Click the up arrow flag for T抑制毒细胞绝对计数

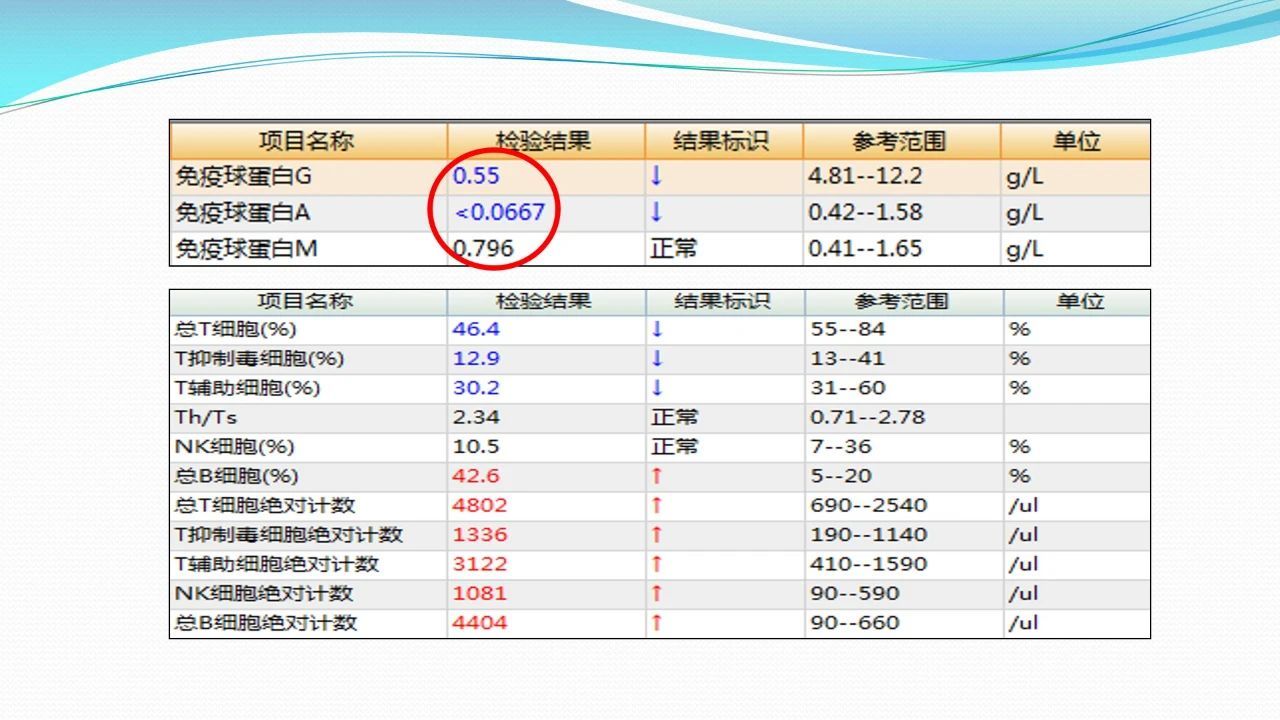(x=657, y=535)
